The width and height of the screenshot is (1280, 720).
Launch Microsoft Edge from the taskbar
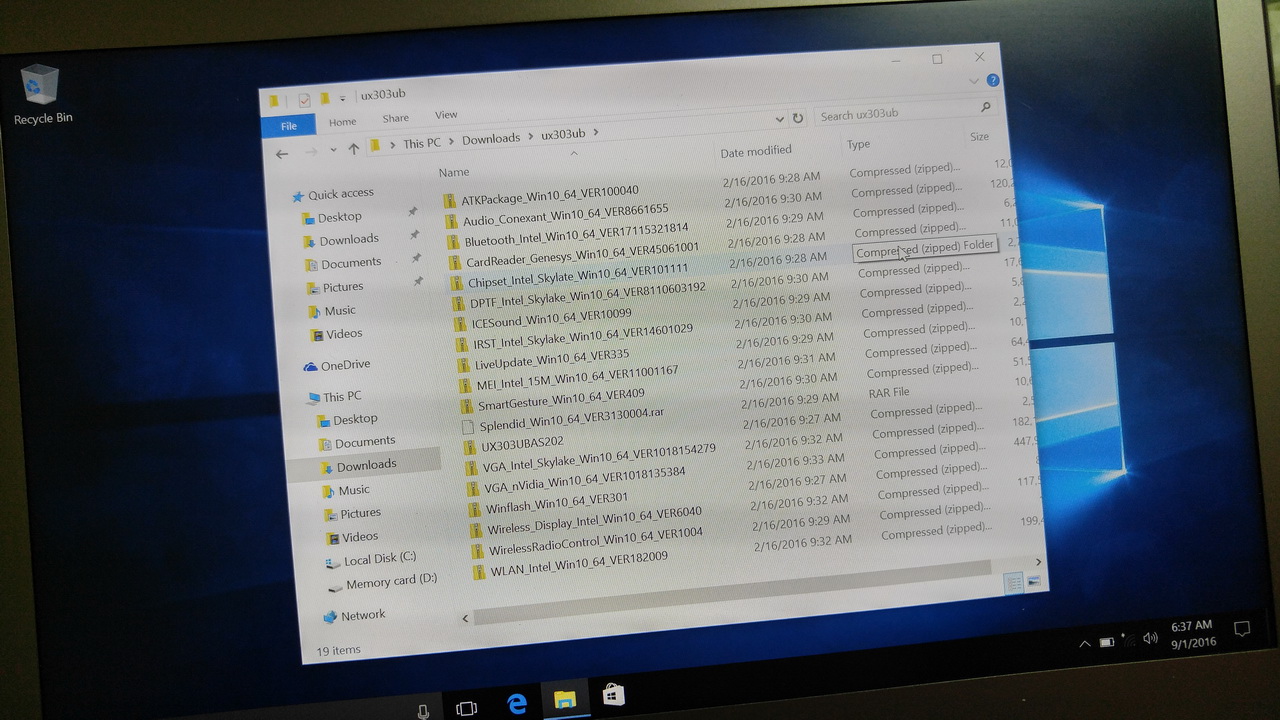(x=517, y=705)
